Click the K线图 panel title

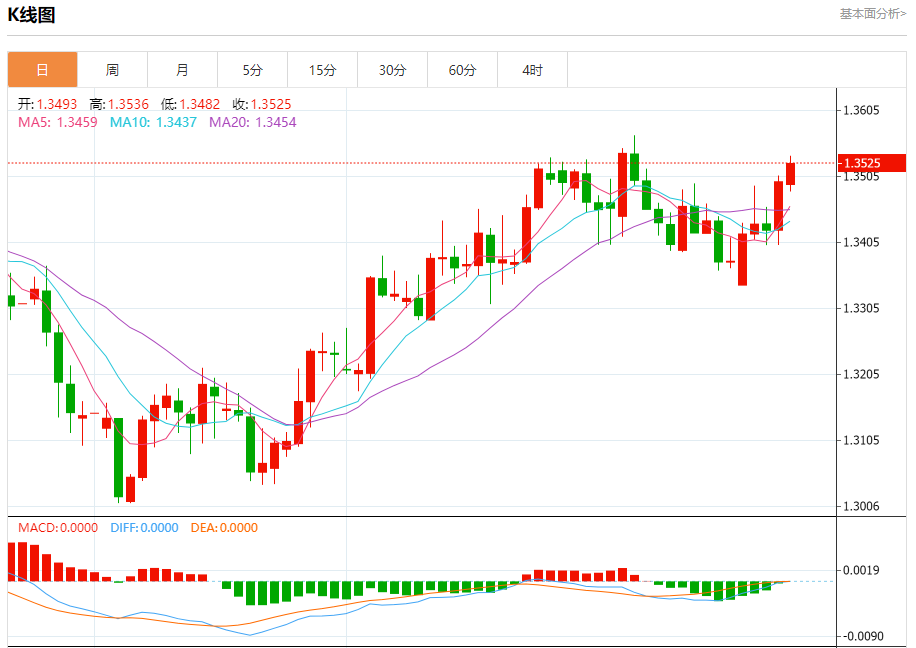click(32, 15)
